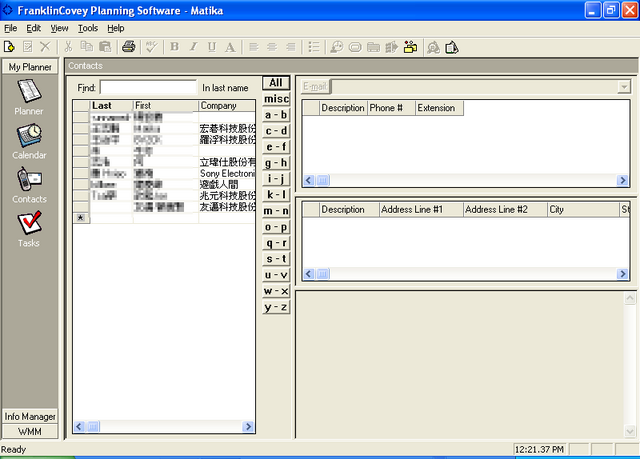Filter contacts by s - t

tap(276, 259)
